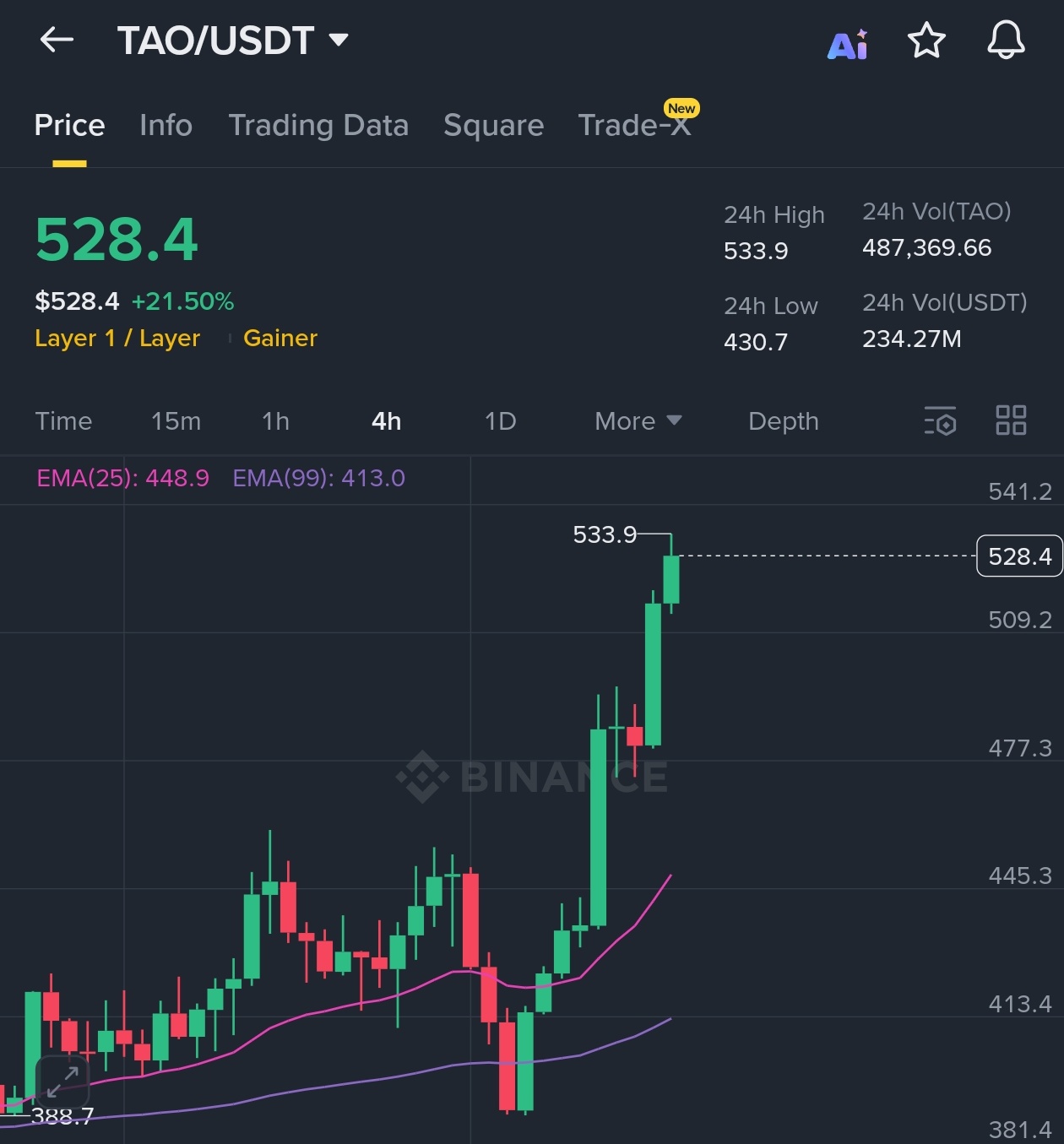The width and height of the screenshot is (1064, 1144).
Task: Expand the TAO/USDT pair selector arrow
Action: (x=339, y=40)
